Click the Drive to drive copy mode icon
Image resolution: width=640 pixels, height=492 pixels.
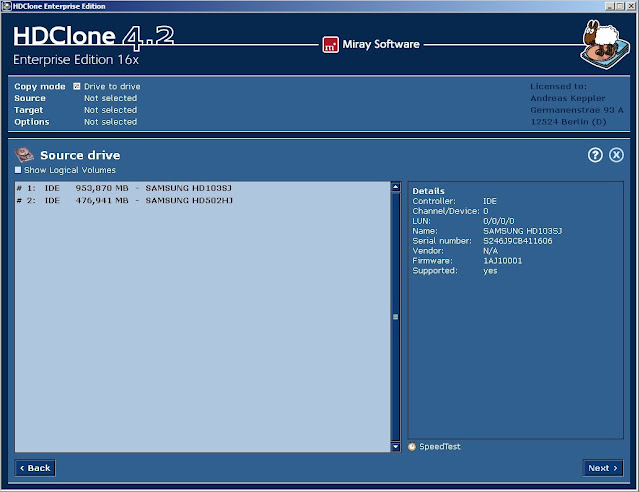(x=76, y=86)
